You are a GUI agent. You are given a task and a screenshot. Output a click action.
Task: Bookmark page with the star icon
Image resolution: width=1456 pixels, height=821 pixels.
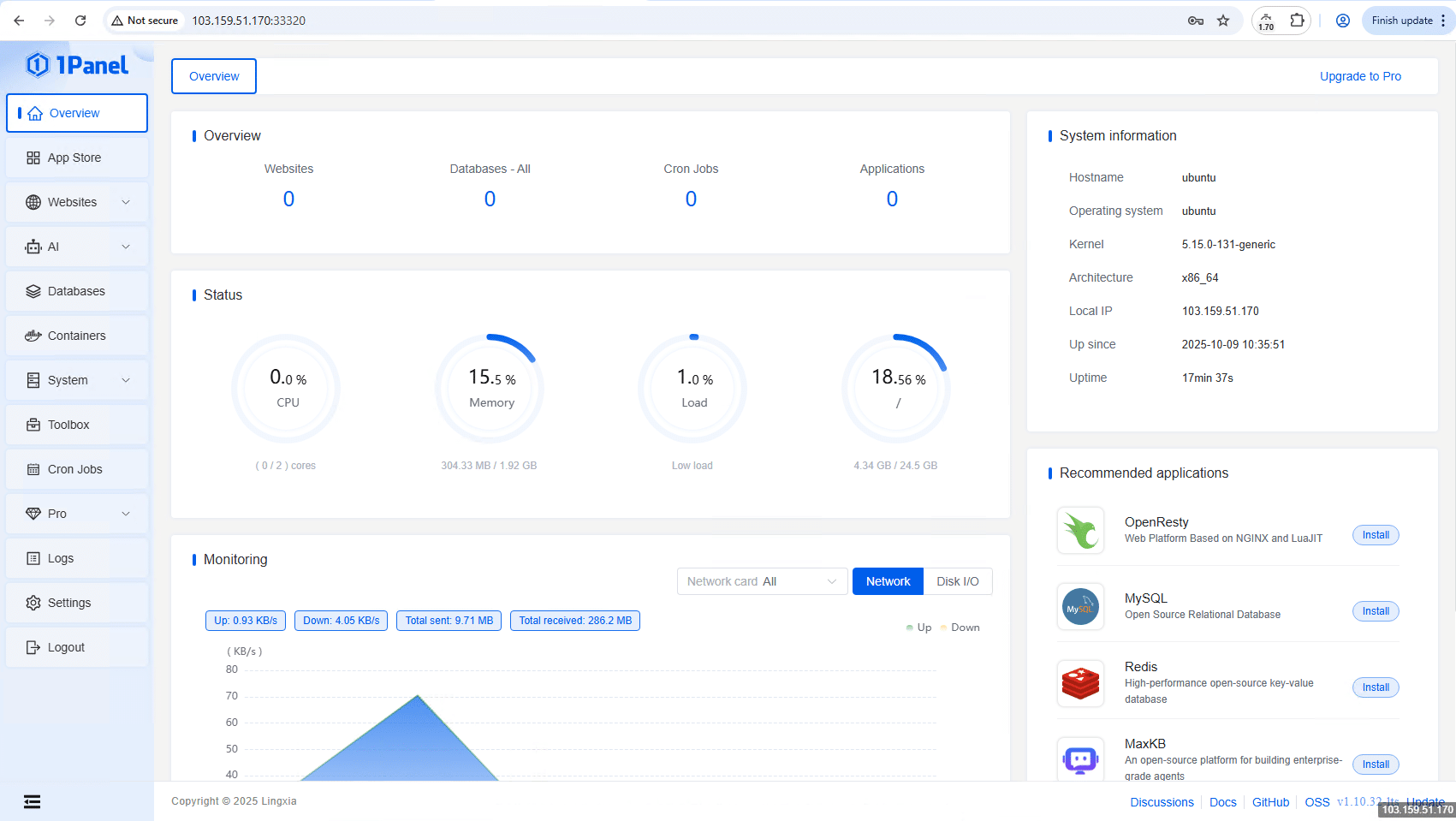[x=1223, y=21]
